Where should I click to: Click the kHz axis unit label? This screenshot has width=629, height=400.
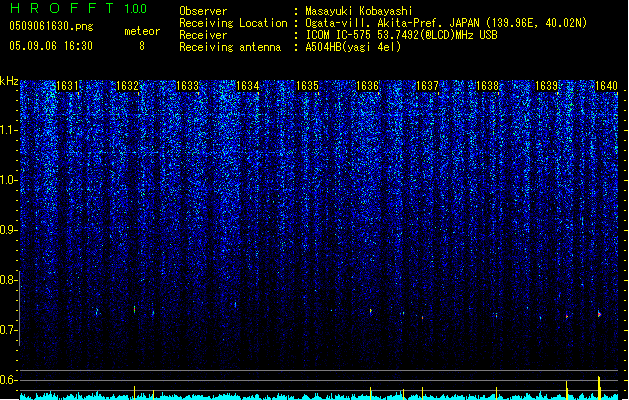point(9,81)
